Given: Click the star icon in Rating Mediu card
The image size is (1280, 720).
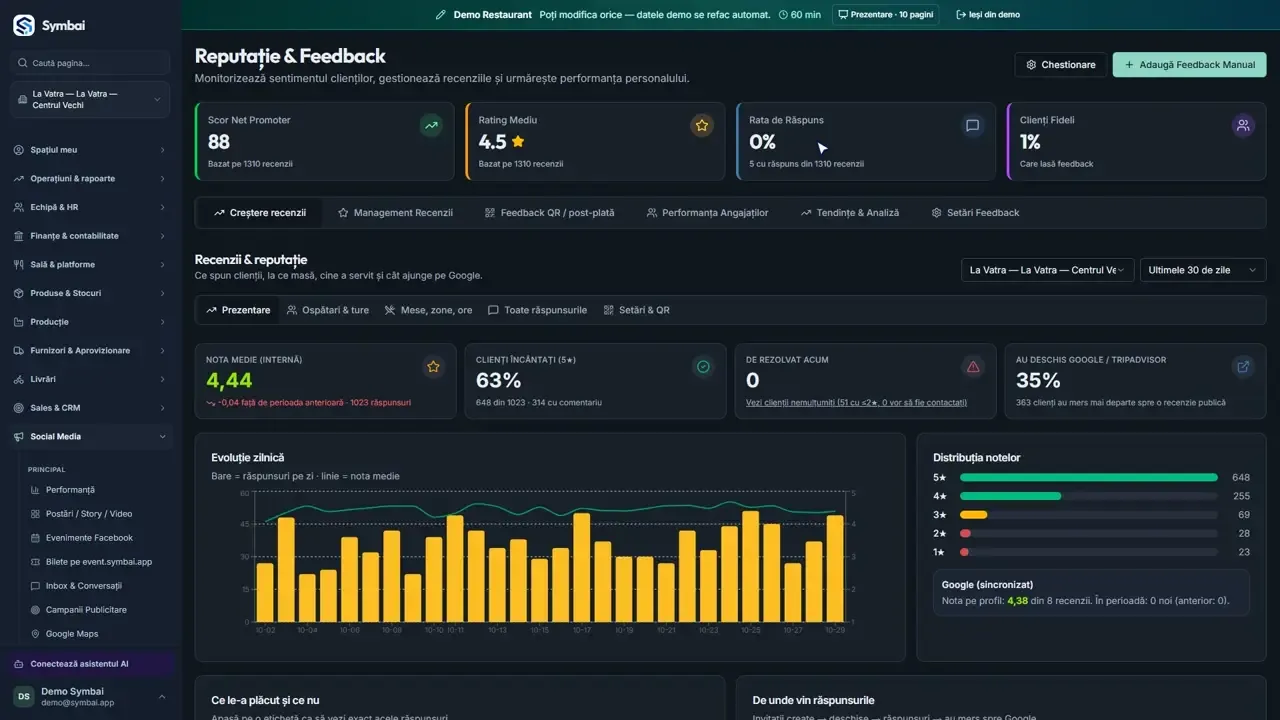Looking at the screenshot, I should coord(702,126).
